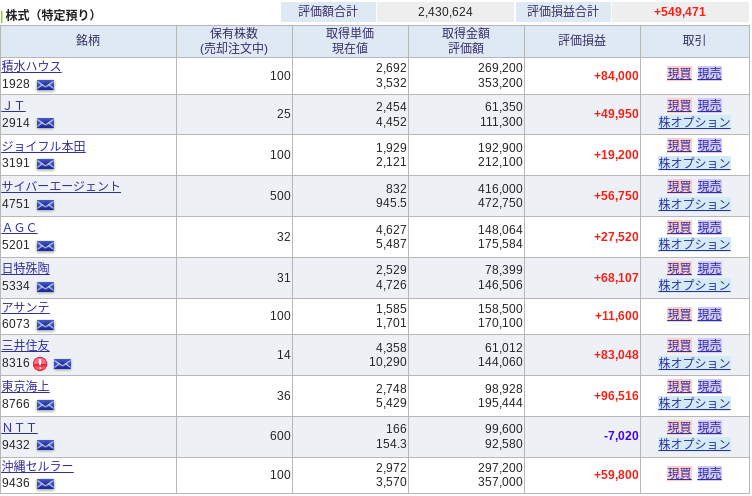Click 現買 for サイバーエージェント
752x496 pixels.
(679, 187)
